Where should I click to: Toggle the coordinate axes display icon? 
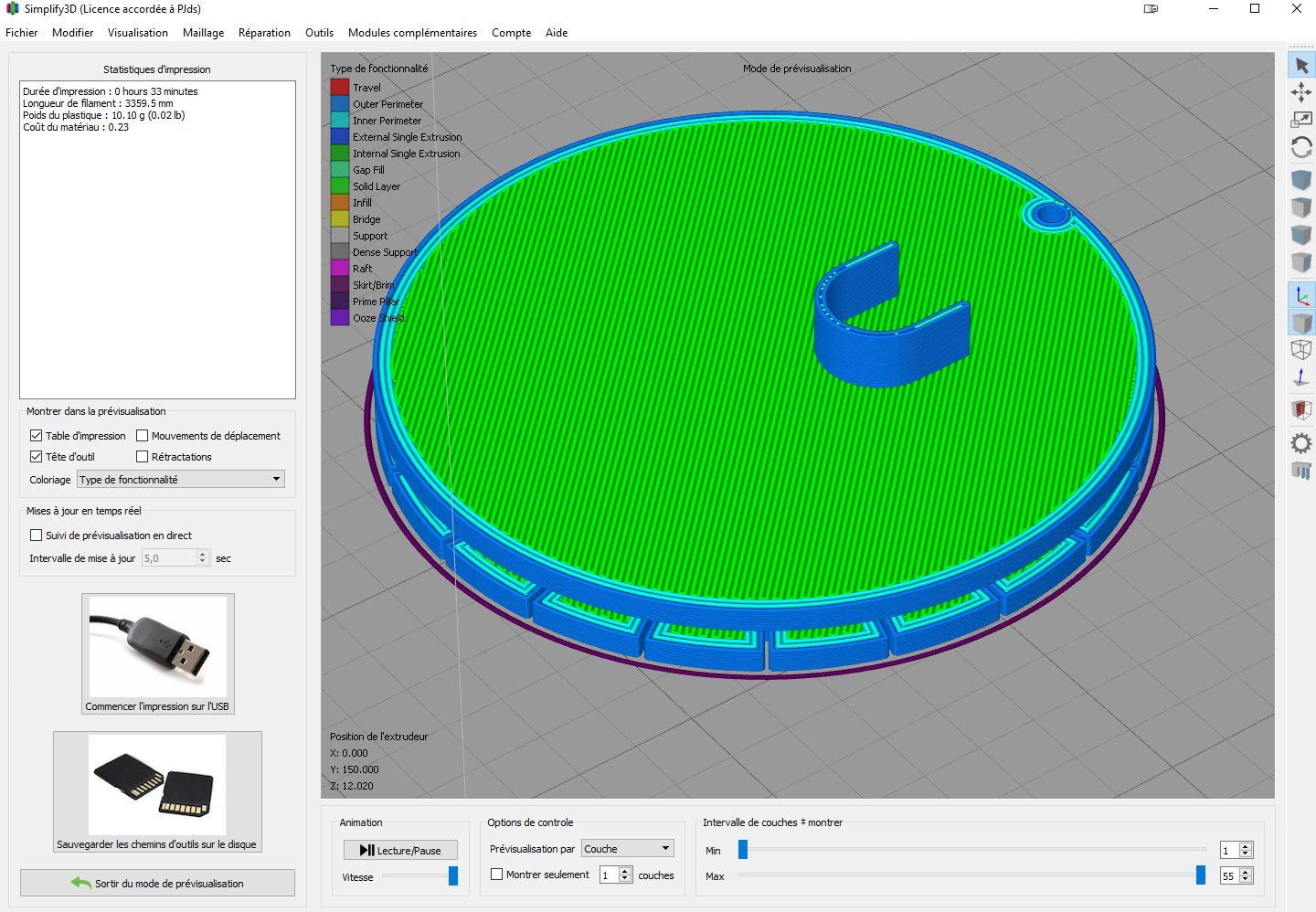(1301, 295)
